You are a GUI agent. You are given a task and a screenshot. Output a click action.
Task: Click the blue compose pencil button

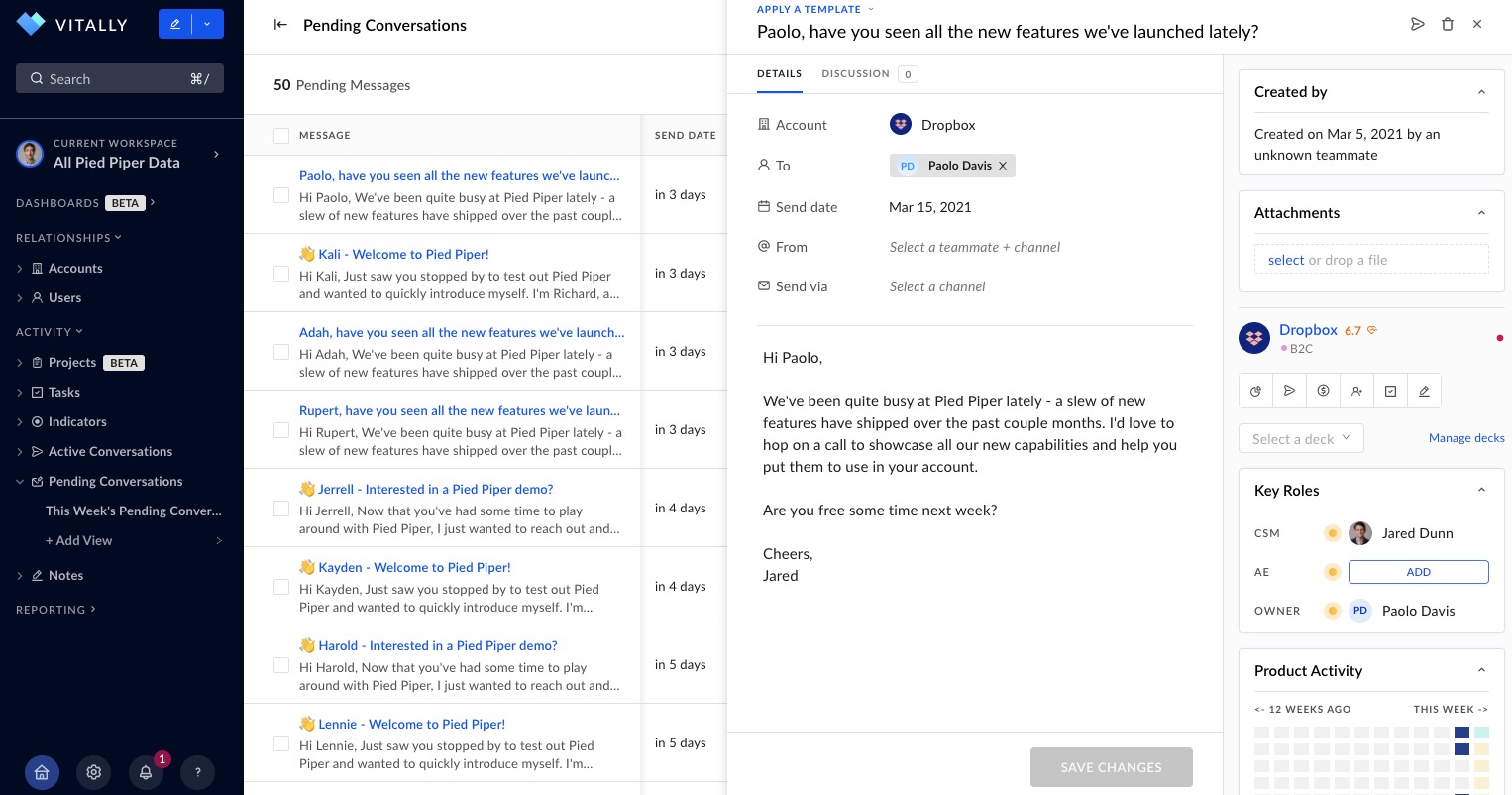(175, 24)
